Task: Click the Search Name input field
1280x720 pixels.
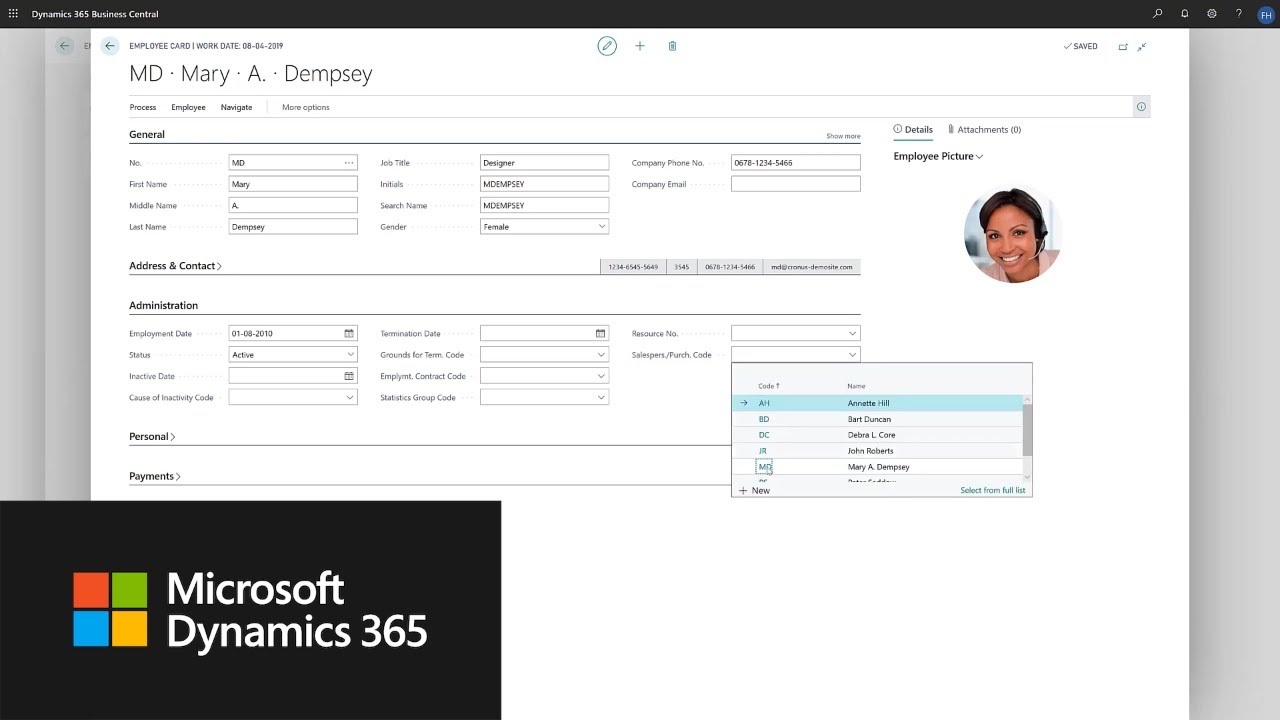Action: pyautogui.click(x=544, y=205)
